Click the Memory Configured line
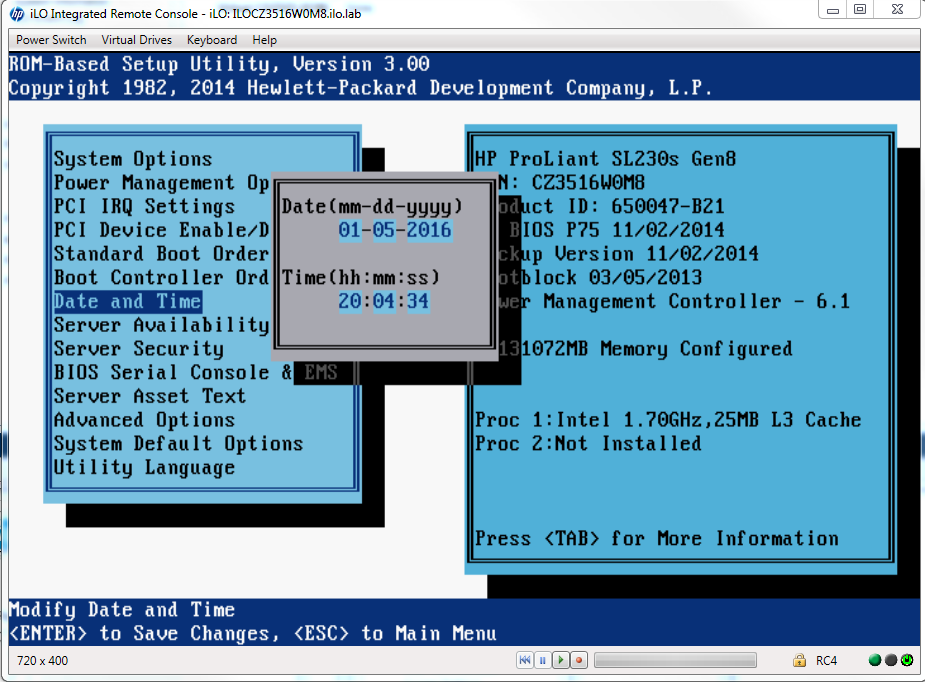Screen dimensions: 925x682 coord(645,349)
